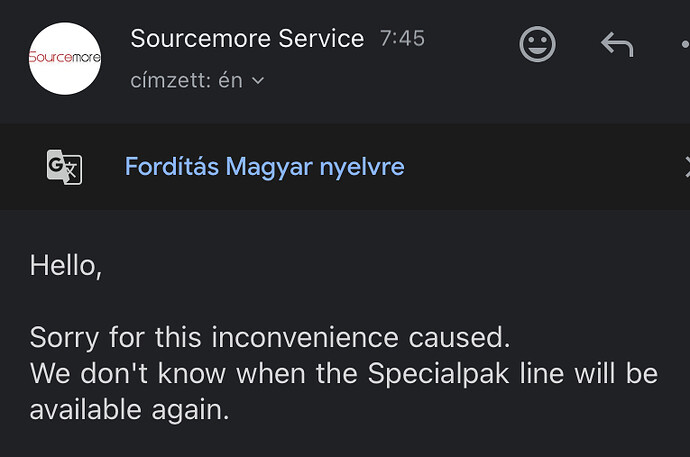Click the Google Translate icon in the banner
Screen dimensions: 690x457
(64, 166)
